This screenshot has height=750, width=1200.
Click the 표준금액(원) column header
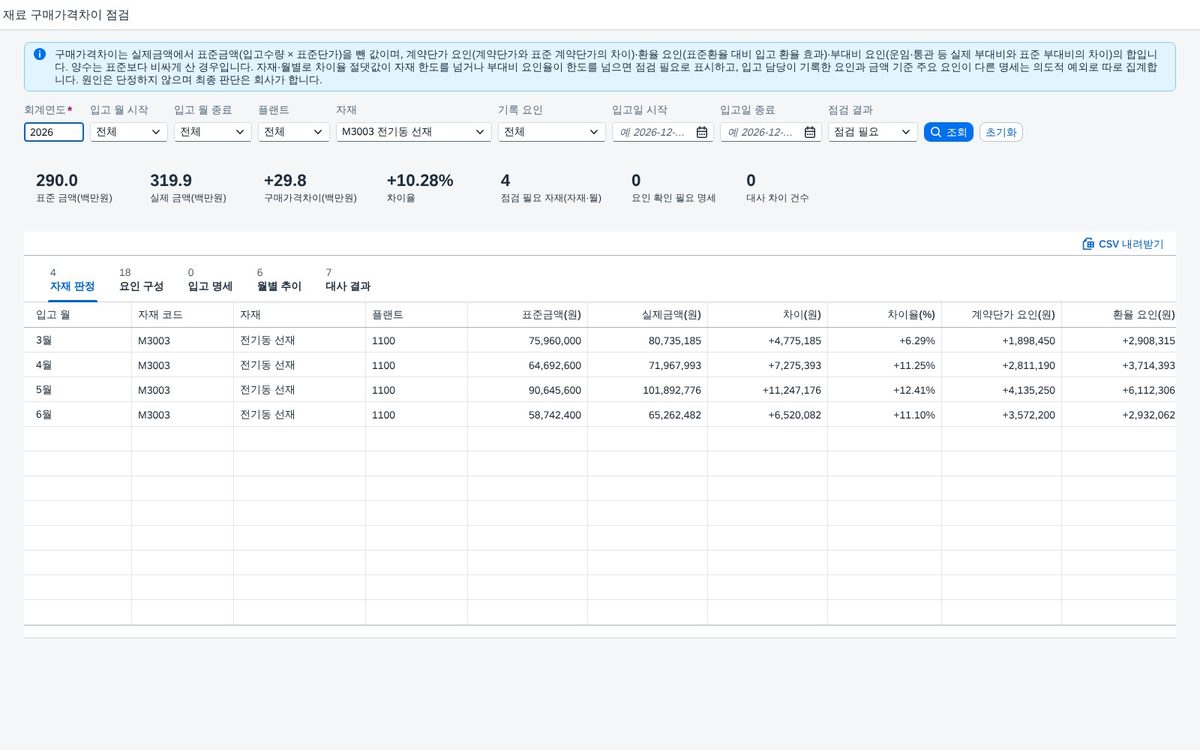click(x=528, y=315)
